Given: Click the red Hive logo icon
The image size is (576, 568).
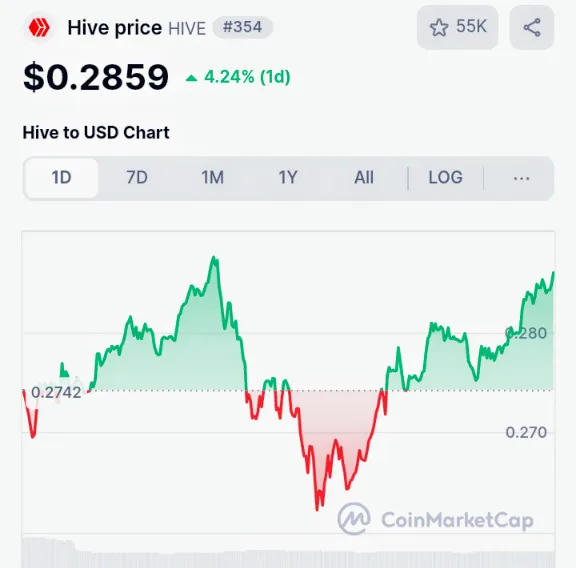Looking at the screenshot, I should click(x=39, y=28).
